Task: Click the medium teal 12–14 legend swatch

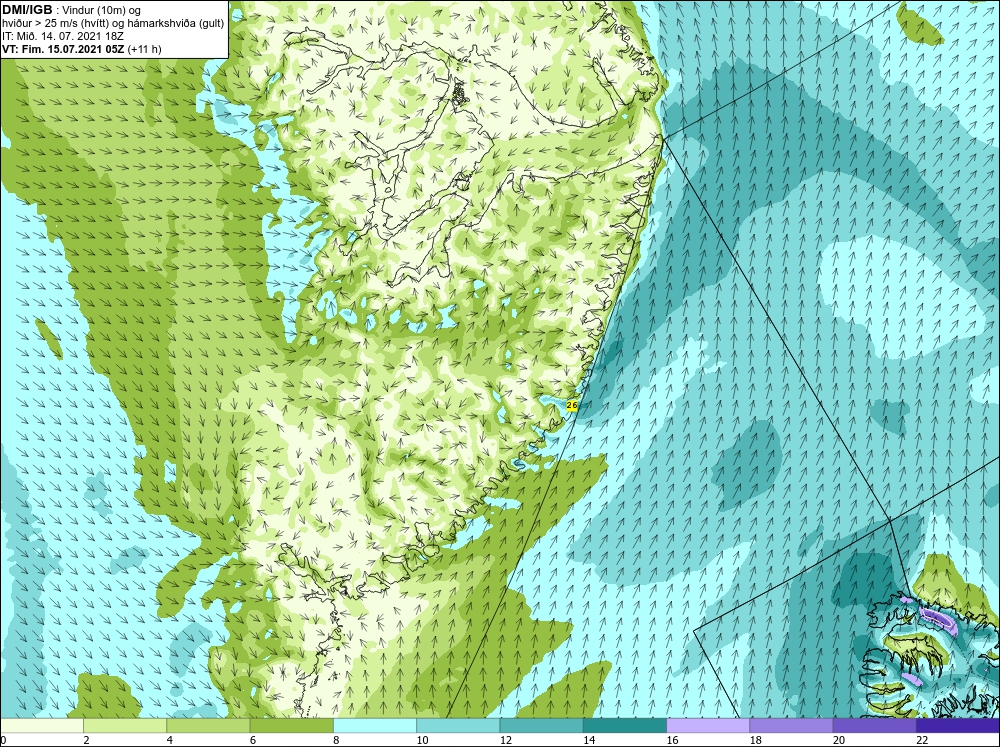Action: point(541,726)
